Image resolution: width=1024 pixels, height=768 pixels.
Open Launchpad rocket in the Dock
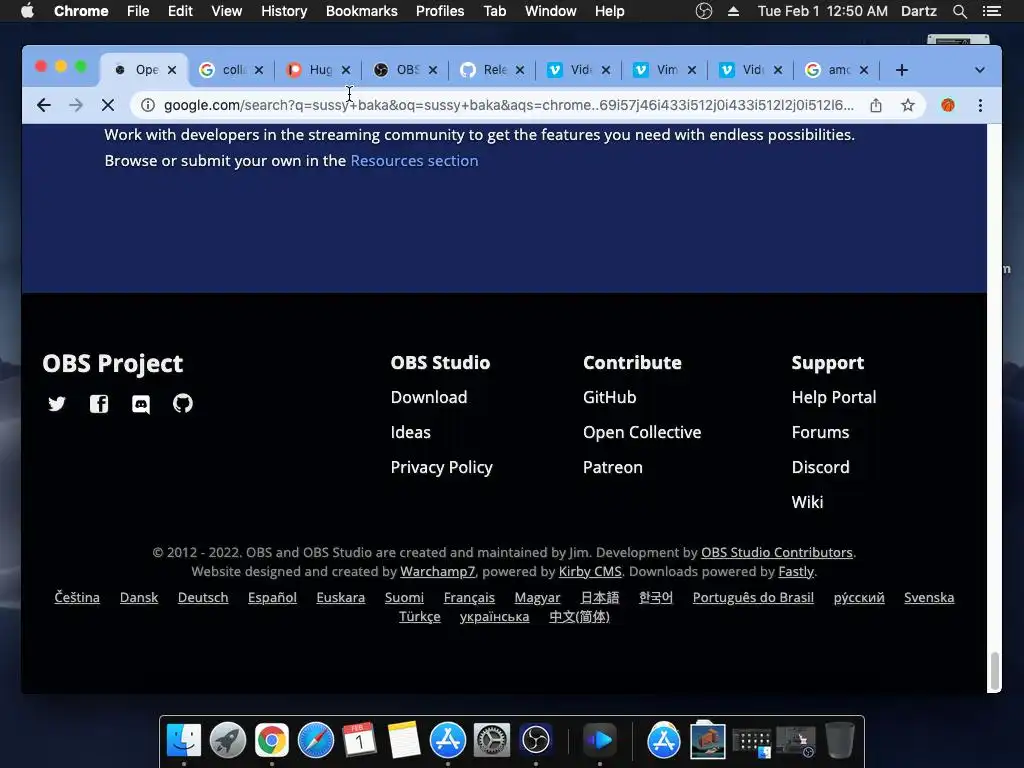point(227,740)
